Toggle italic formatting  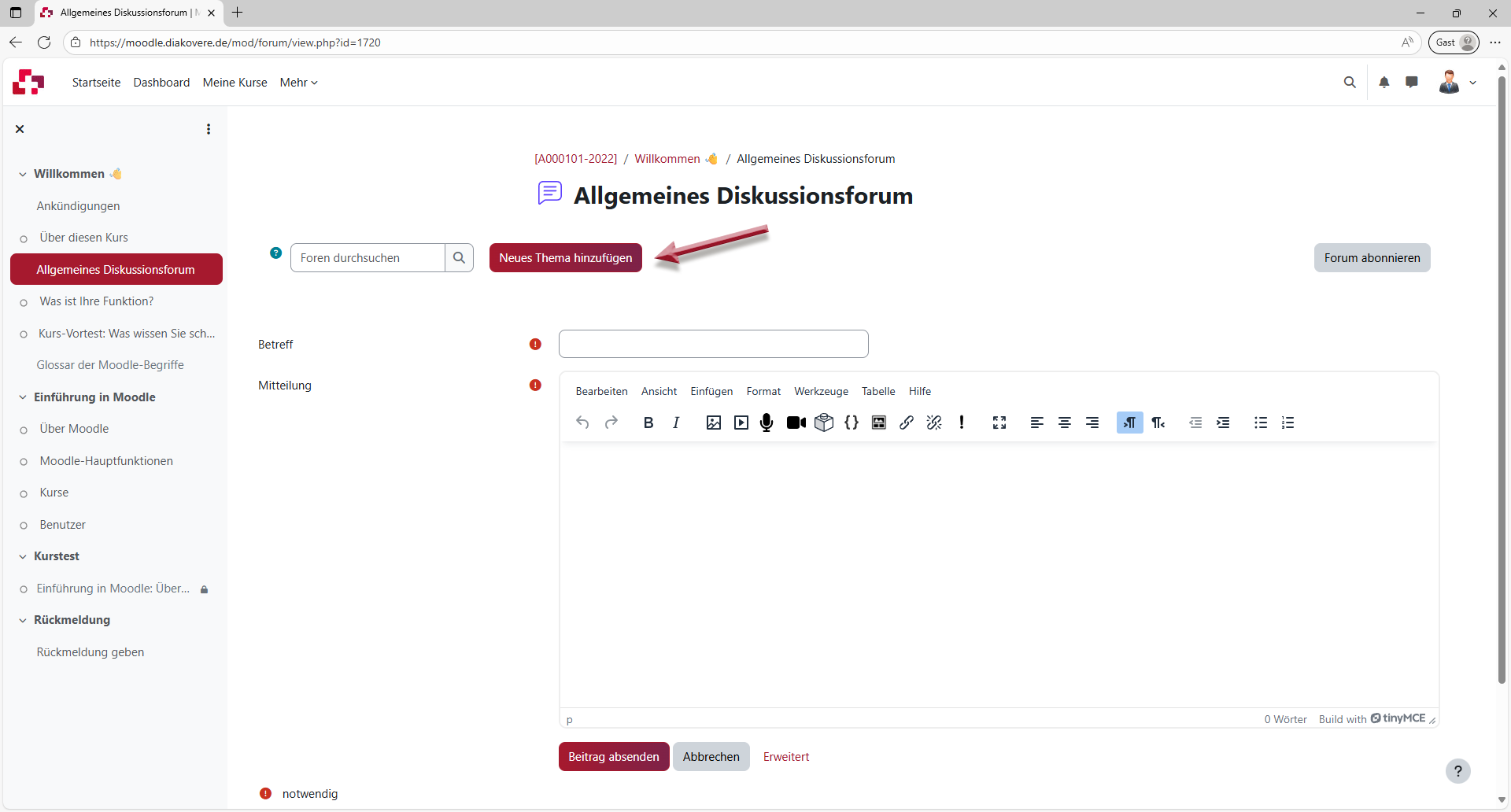tap(676, 423)
